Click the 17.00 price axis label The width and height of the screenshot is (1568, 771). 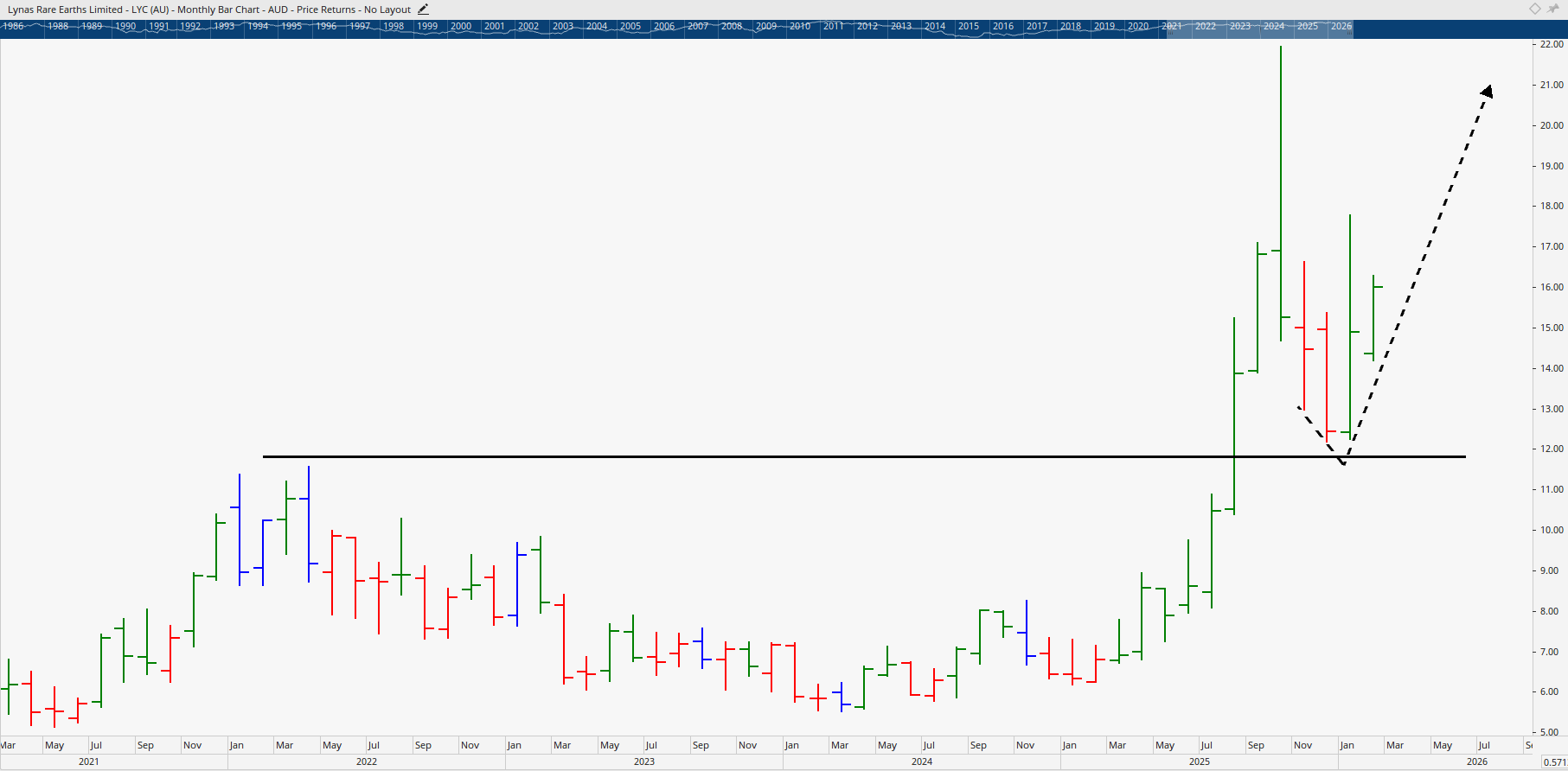click(x=1552, y=246)
